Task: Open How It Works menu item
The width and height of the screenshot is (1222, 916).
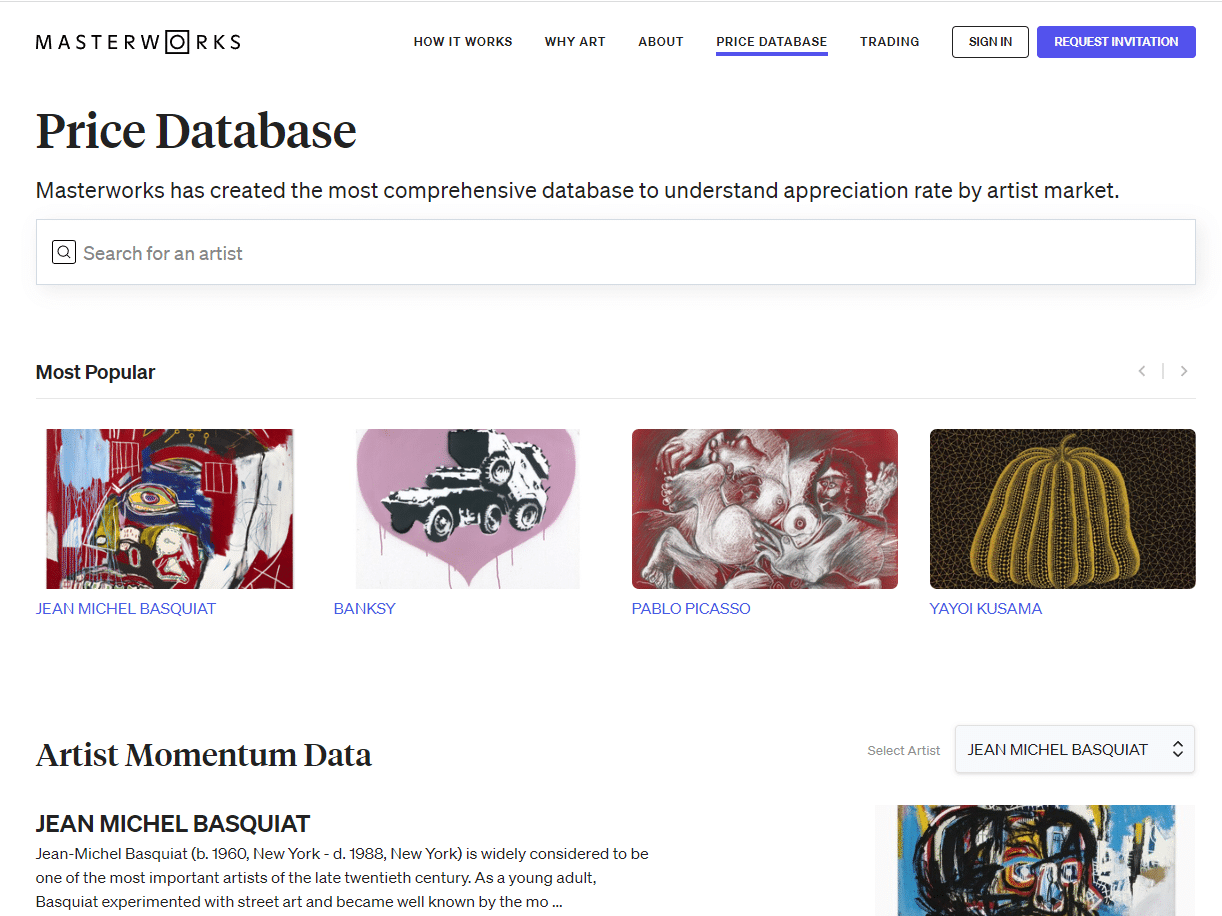Action: (x=463, y=42)
